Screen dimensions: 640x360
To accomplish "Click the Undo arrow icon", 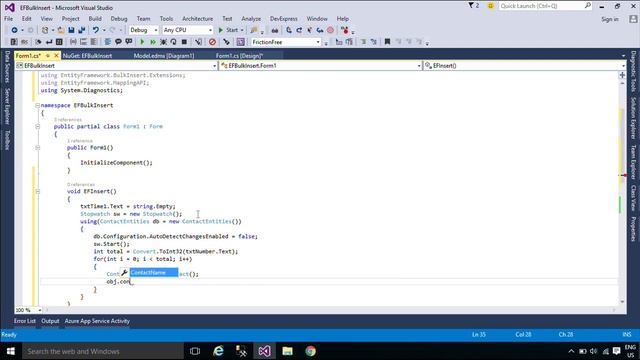I will click(96, 30).
